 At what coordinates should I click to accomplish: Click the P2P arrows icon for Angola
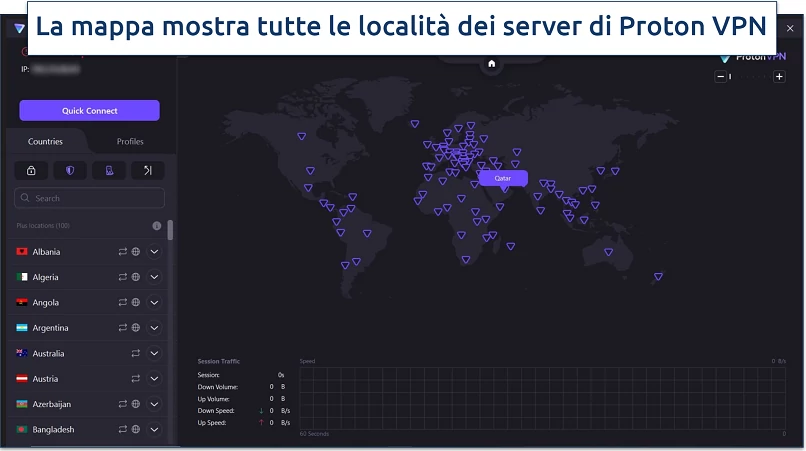pyautogui.click(x=122, y=302)
